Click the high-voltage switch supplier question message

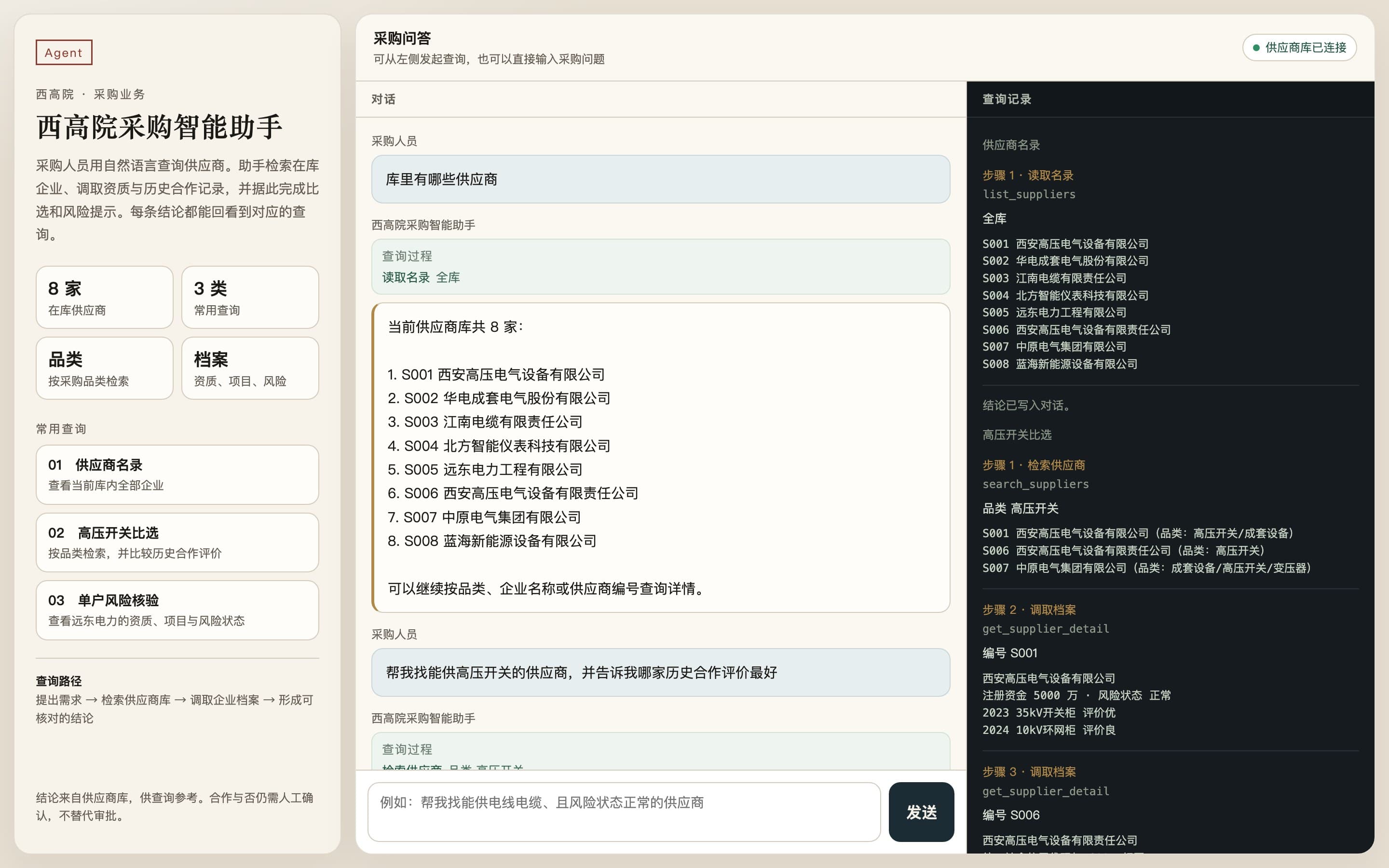(661, 672)
